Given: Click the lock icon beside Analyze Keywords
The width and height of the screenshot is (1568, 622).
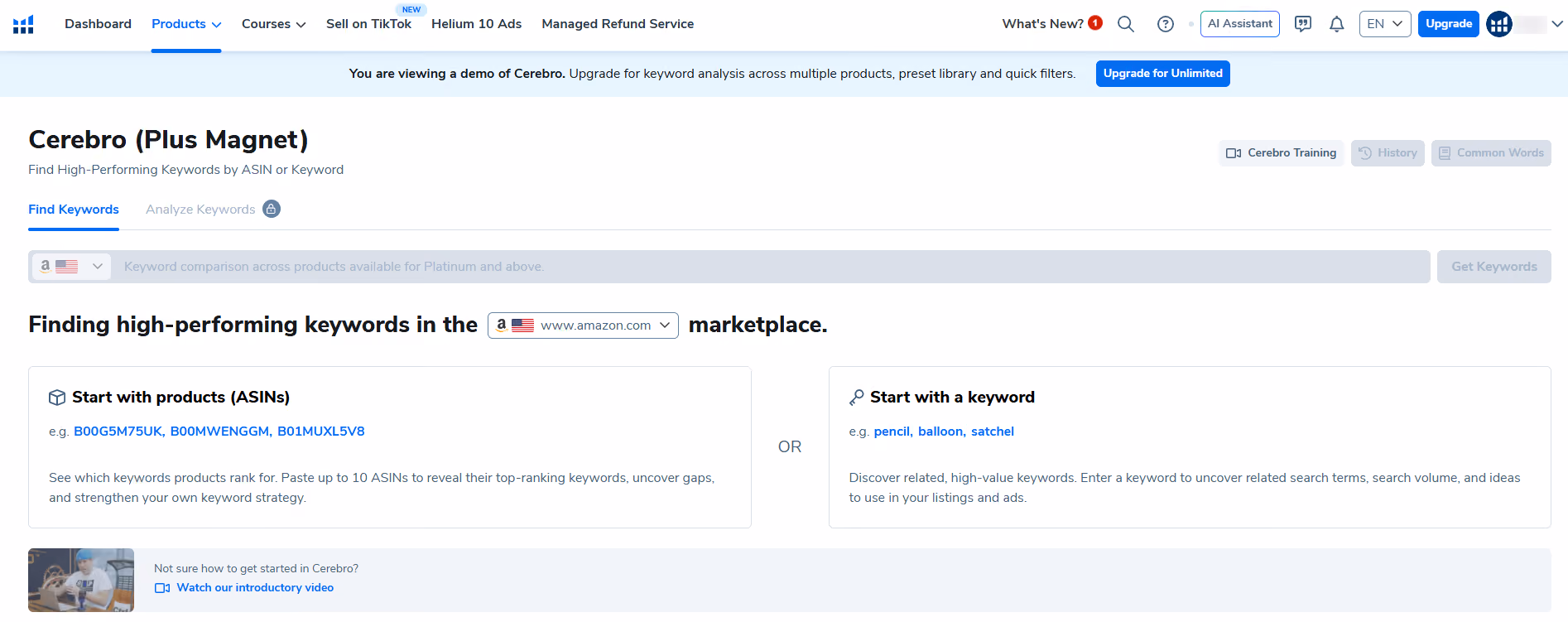Looking at the screenshot, I should pos(272,209).
